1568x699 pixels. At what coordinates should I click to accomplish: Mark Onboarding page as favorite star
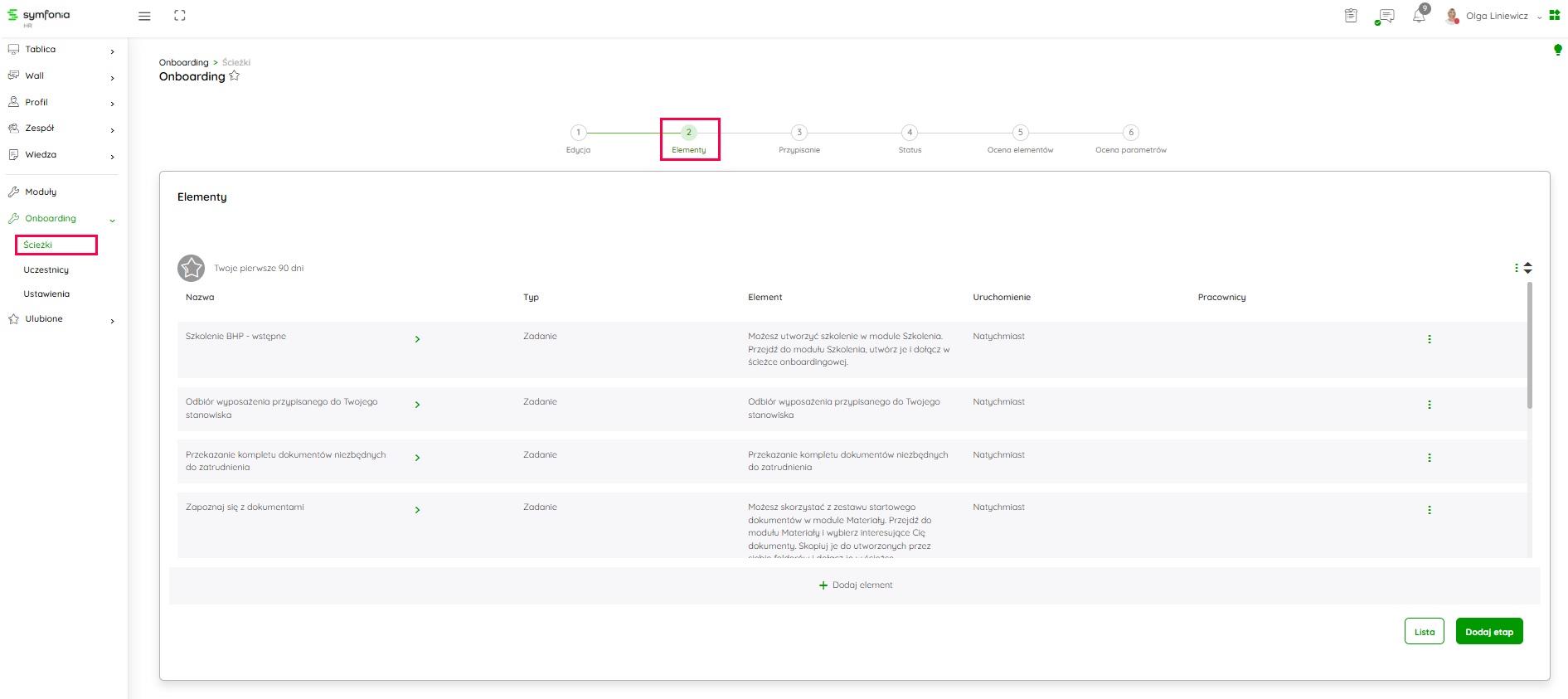coord(235,76)
